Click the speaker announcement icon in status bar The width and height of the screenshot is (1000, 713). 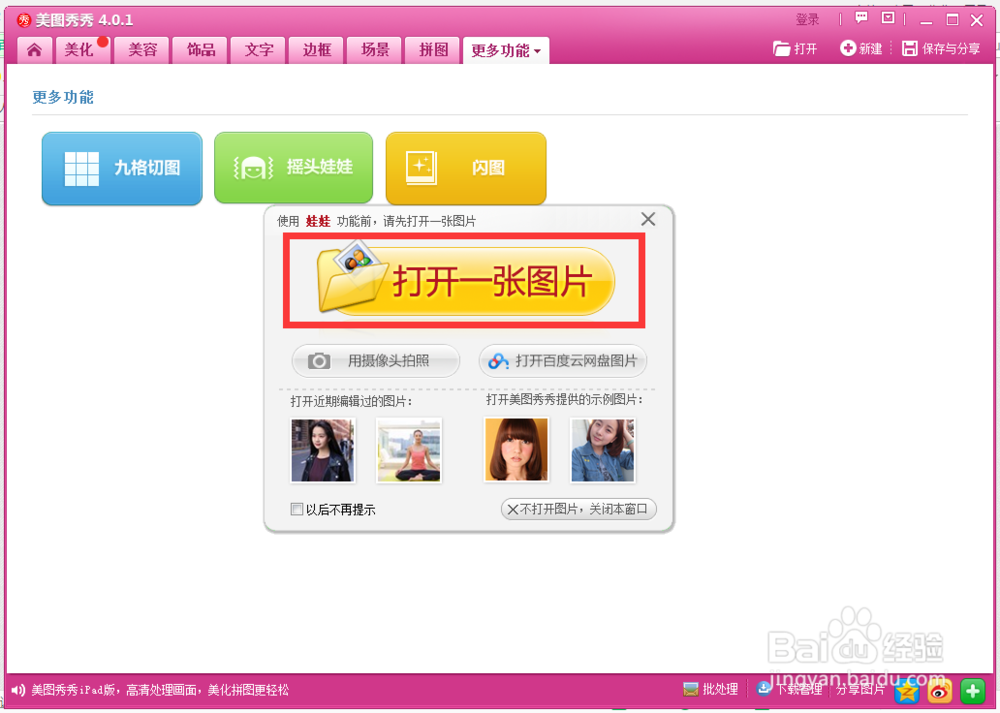[x=18, y=690]
